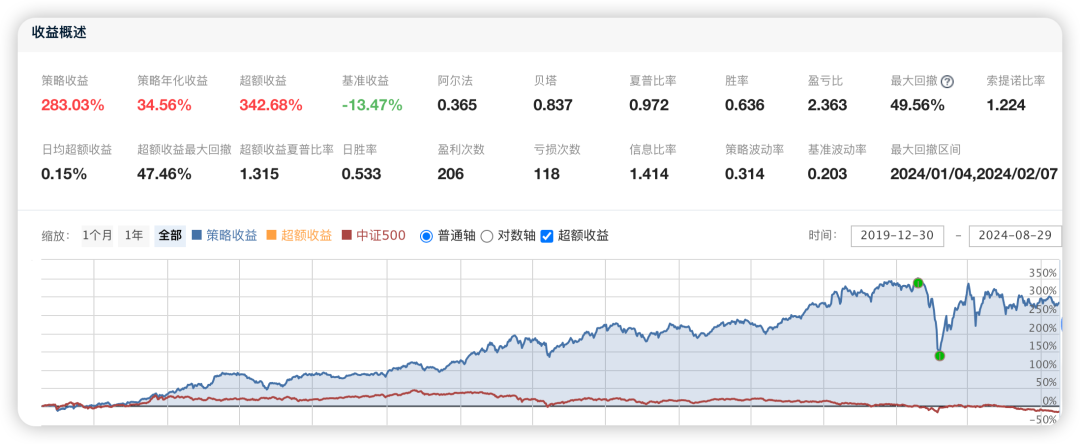Click the 基准波动率 value 0.203
The image size is (1080, 444).
(x=827, y=174)
